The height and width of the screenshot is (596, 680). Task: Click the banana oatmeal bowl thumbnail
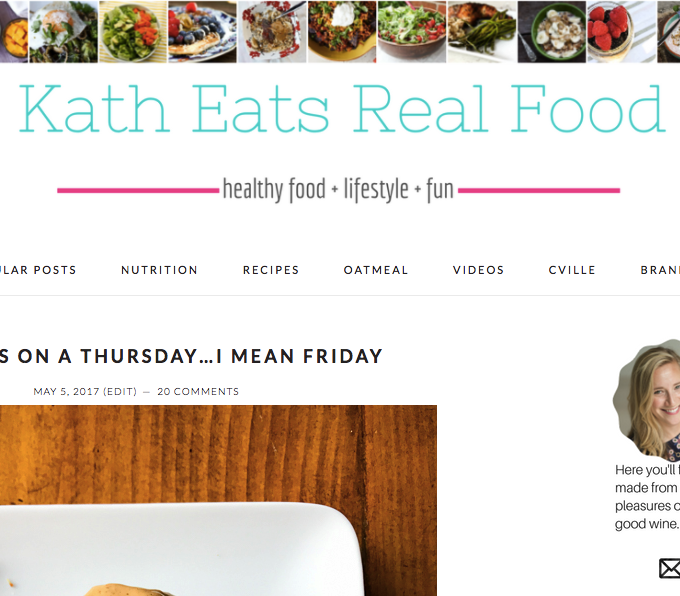point(552,32)
